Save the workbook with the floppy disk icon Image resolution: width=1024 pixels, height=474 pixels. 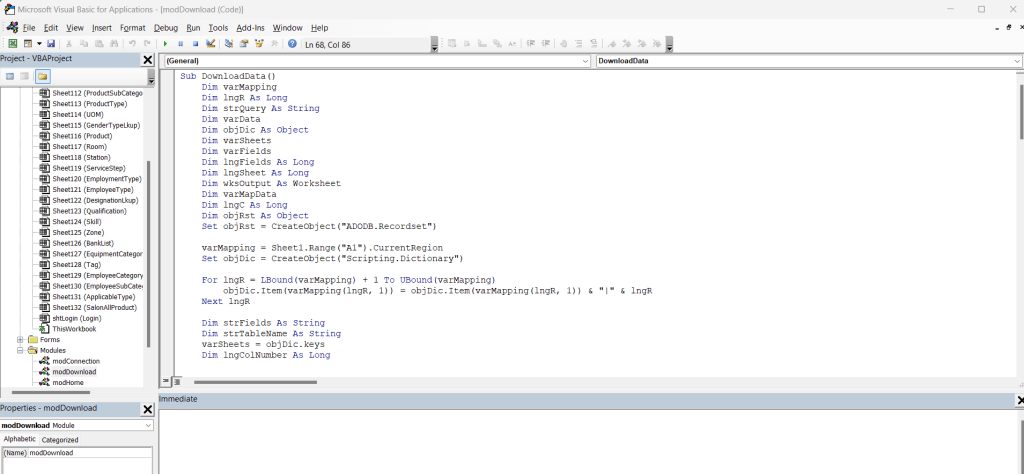51,44
